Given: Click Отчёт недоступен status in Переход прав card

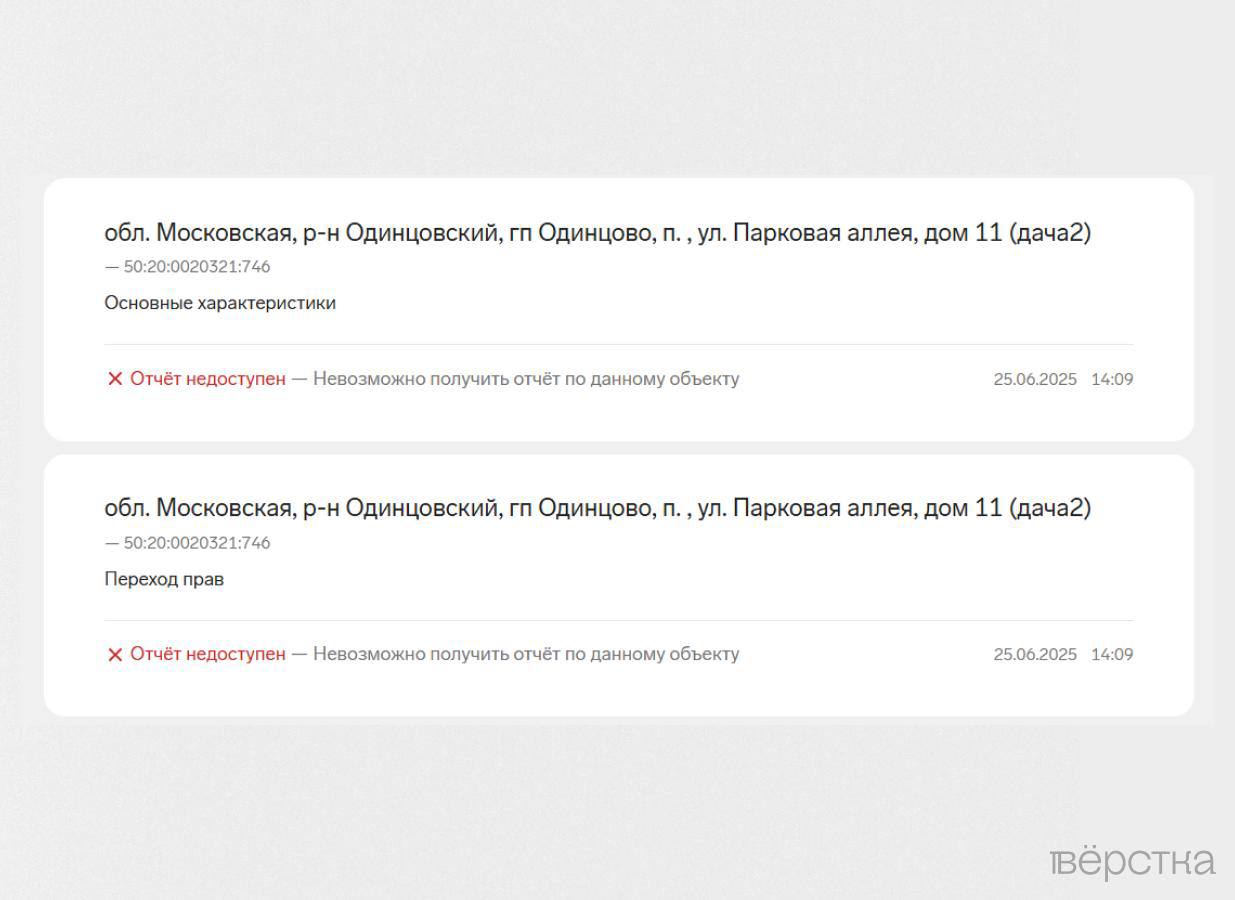Looking at the screenshot, I should point(207,654).
